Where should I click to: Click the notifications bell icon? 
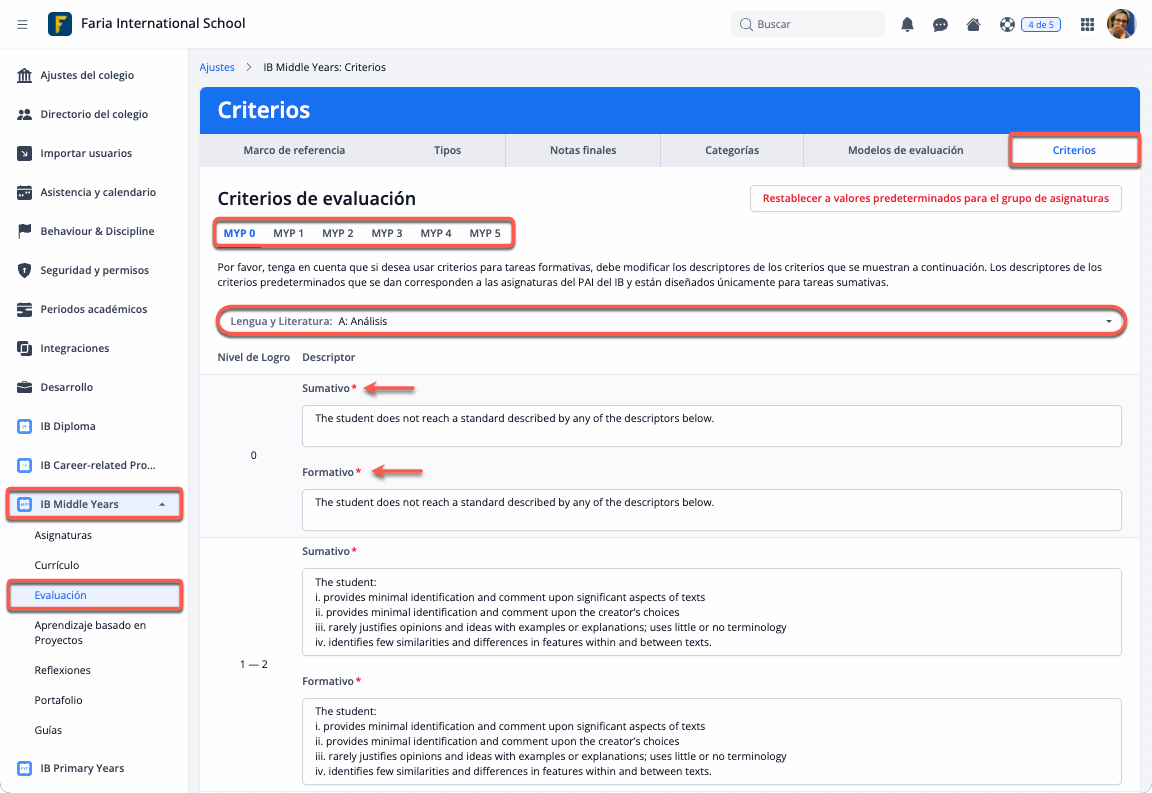[907, 24]
